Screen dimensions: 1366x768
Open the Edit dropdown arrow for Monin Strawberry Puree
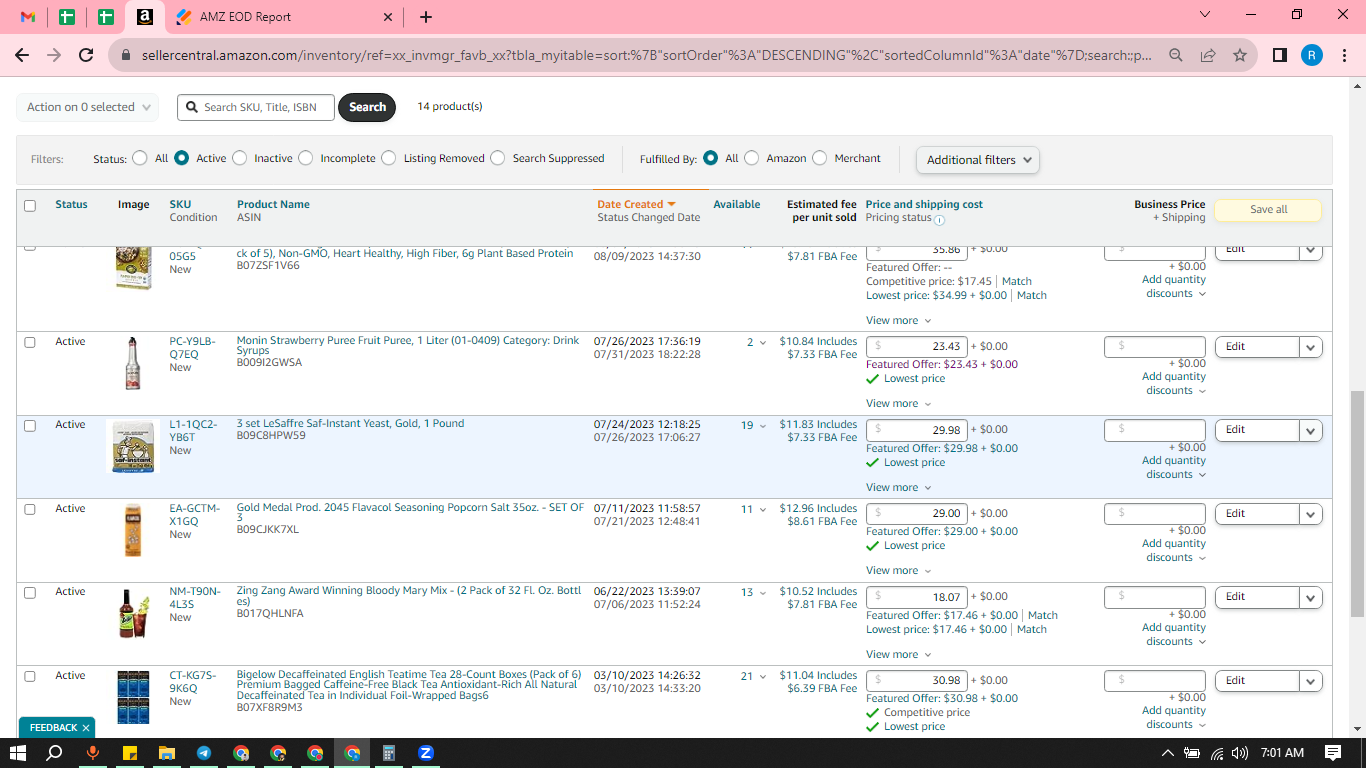click(1311, 347)
